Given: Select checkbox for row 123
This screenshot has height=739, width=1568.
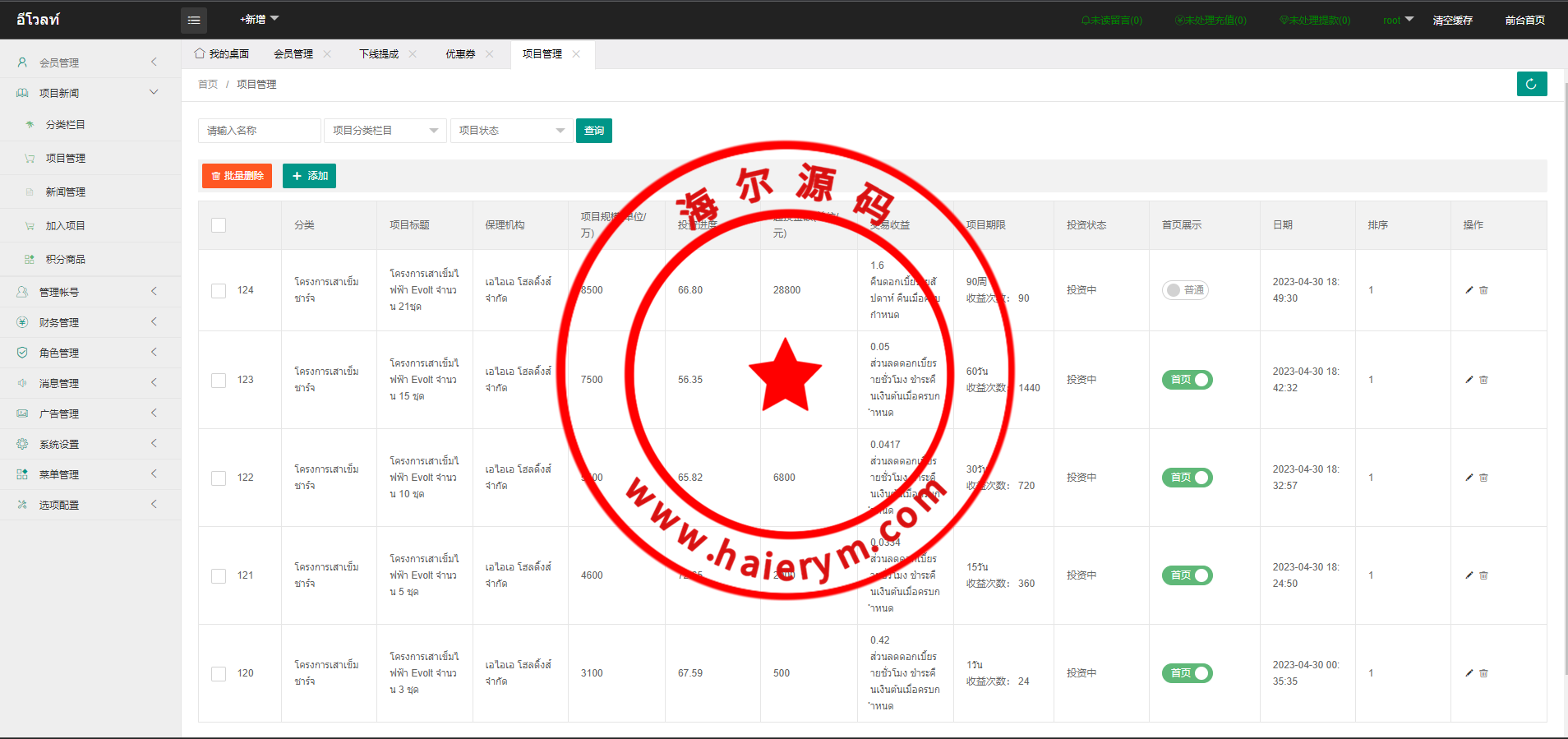Looking at the screenshot, I should click(219, 381).
